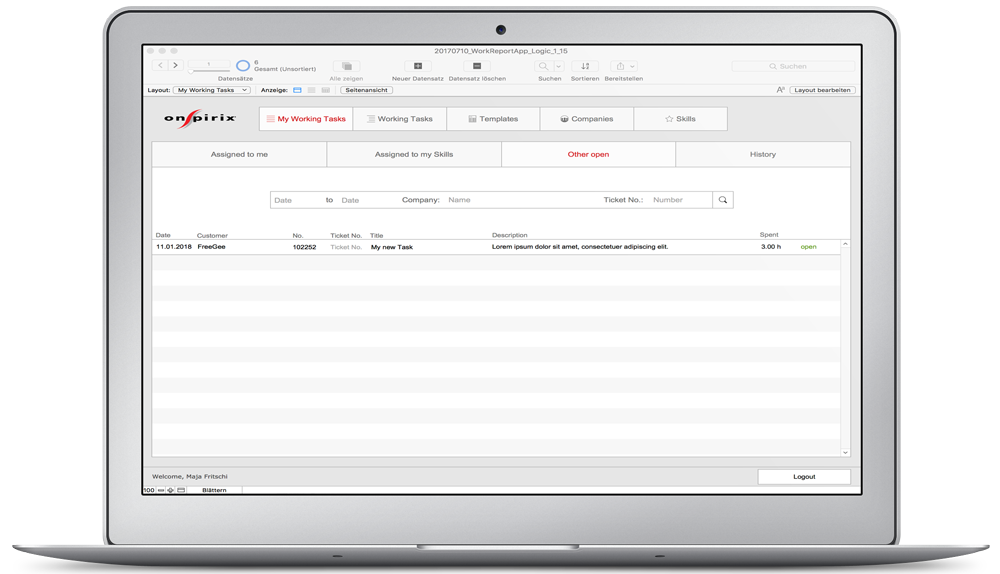
Task: Open the Blättern mode menu at bottom
Action: [214, 490]
